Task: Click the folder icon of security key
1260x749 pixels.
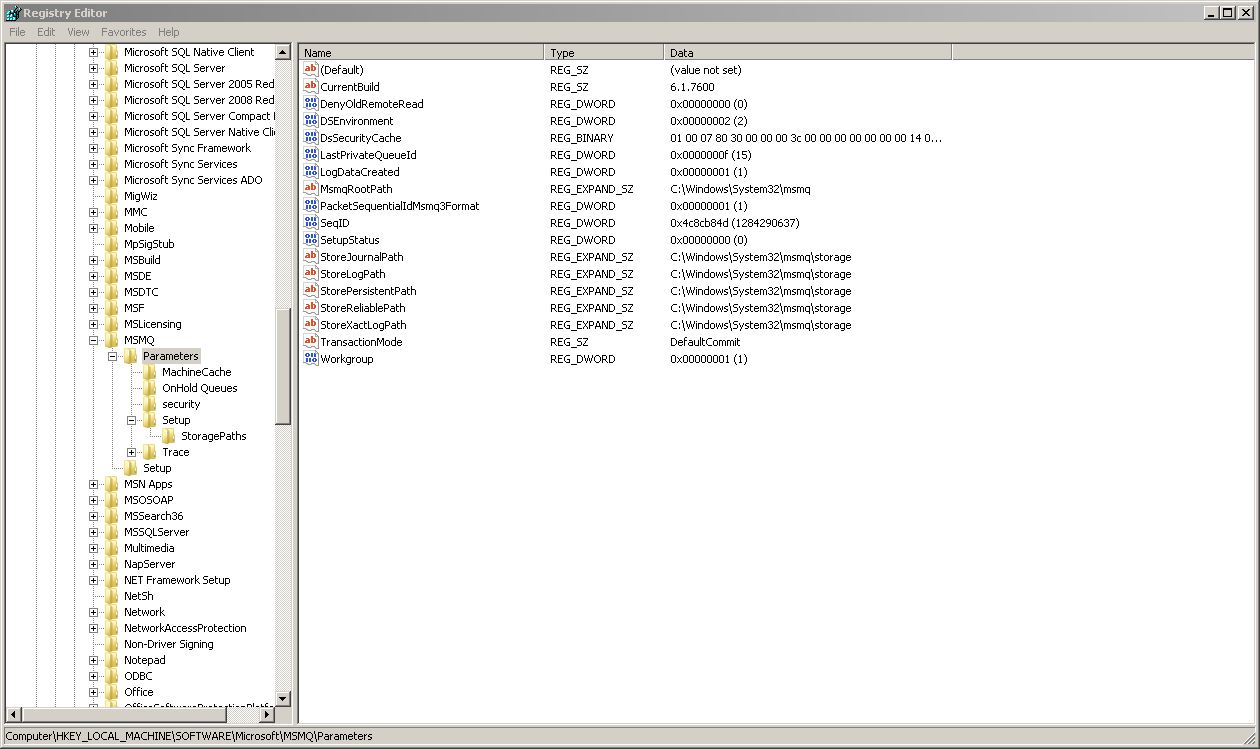Action: [x=150, y=404]
